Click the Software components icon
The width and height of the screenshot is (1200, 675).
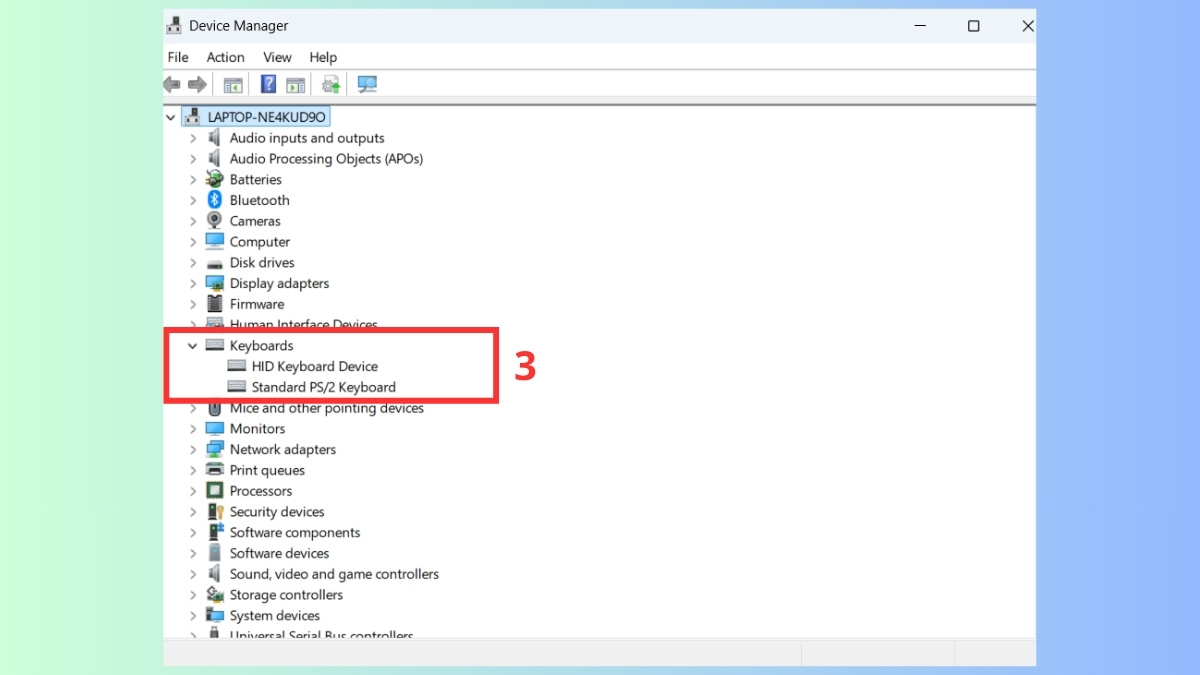click(x=214, y=532)
